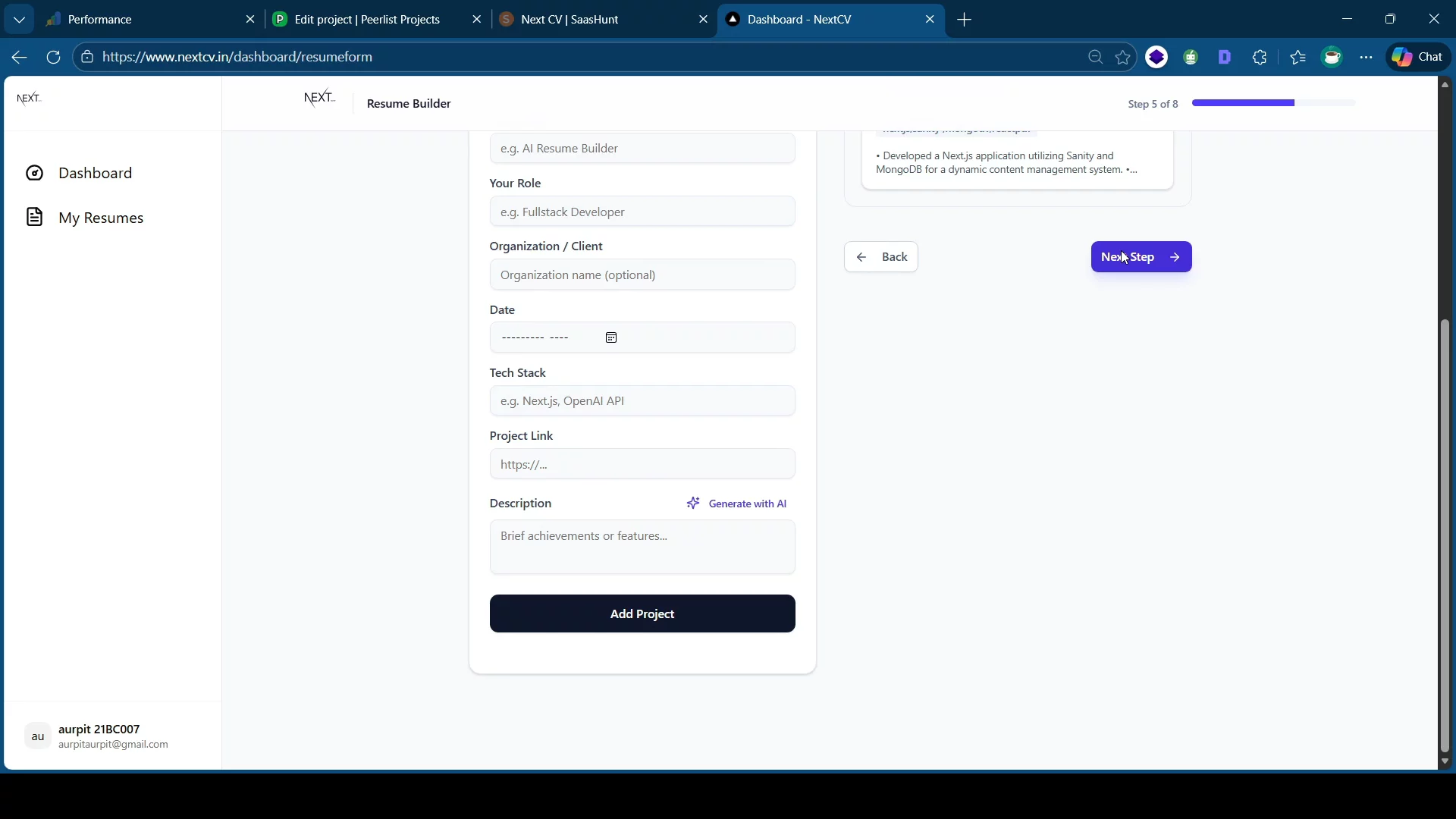Click the Step 5 of 8 progress bar
Screen dimensions: 1456x819
click(x=1273, y=103)
